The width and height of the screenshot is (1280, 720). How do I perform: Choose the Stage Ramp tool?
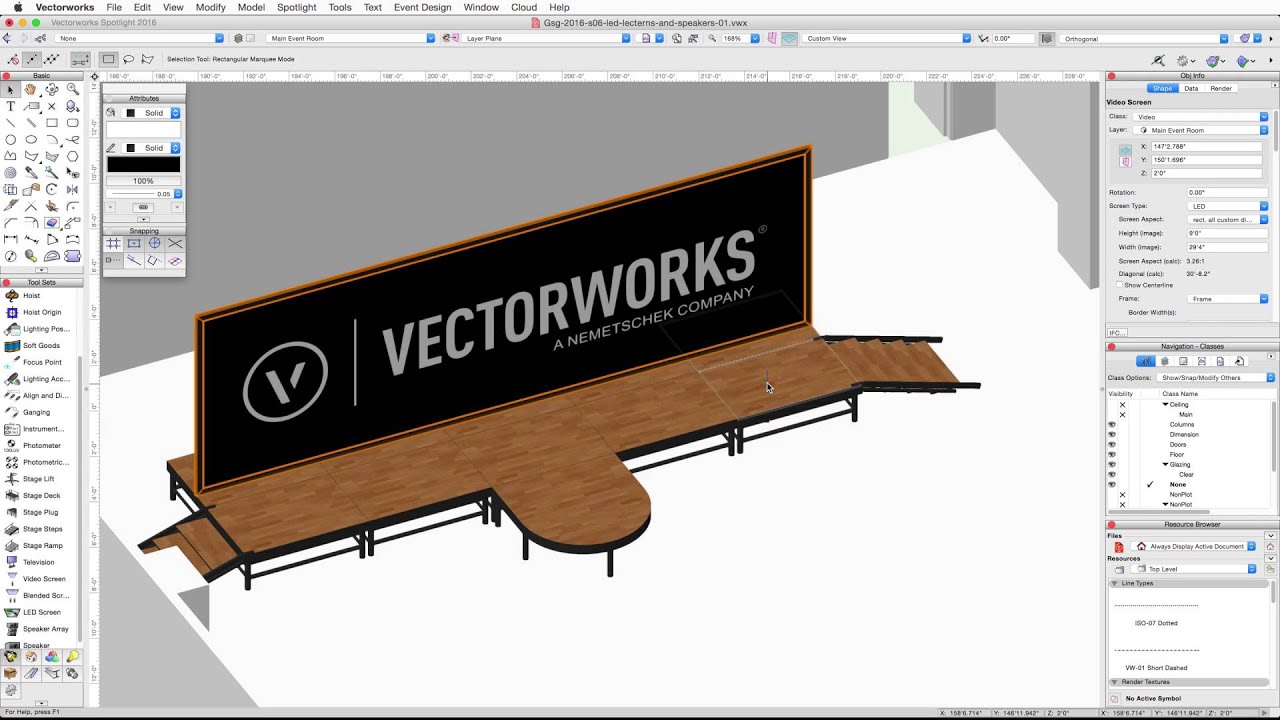[x=40, y=545]
